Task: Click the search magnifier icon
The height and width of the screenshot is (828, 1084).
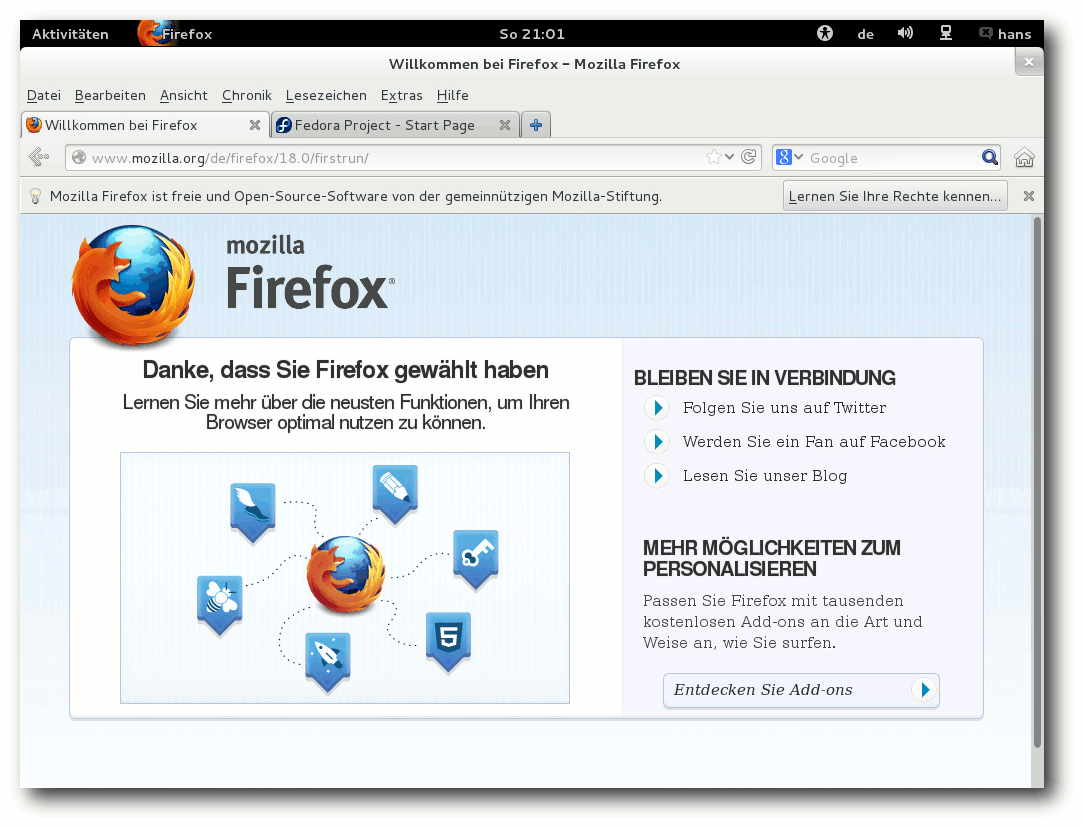Action: [990, 158]
